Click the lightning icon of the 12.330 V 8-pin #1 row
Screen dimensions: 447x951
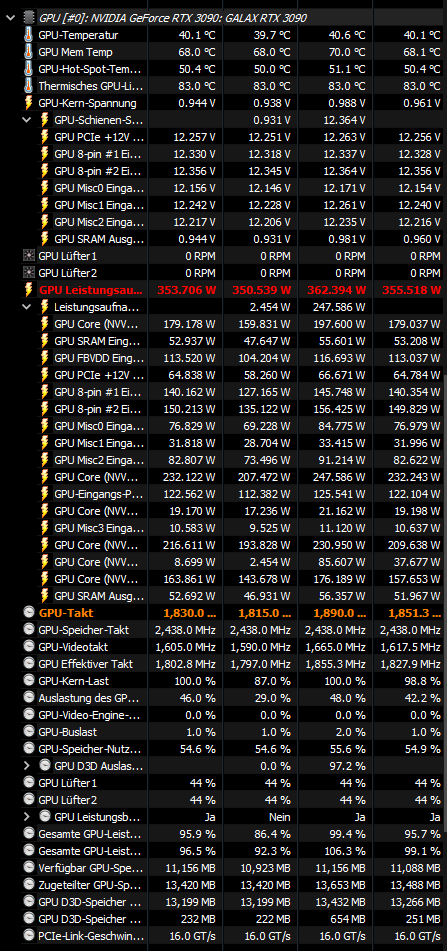pos(44,153)
